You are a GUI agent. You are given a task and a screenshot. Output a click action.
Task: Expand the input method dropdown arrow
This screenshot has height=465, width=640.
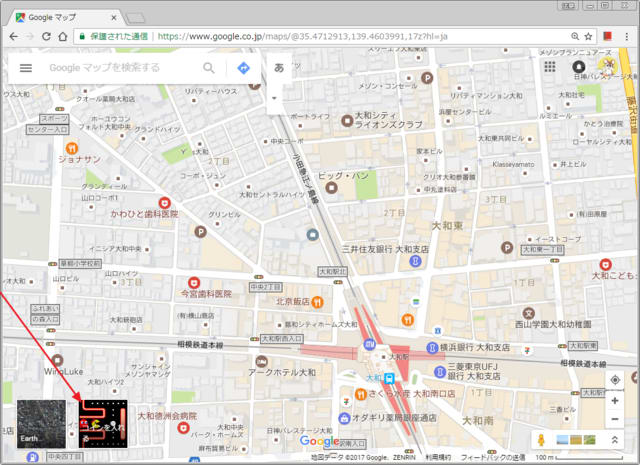[x=274, y=98]
